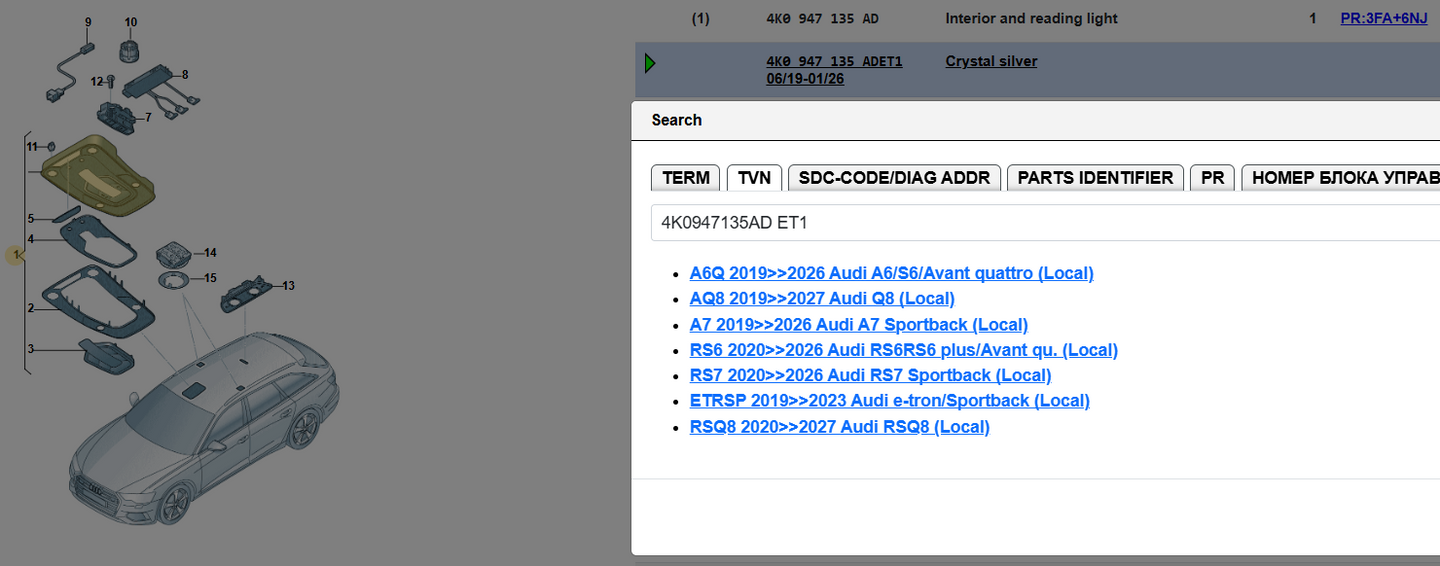
Task: Click the part number search field
Action: pyautogui.click(x=1045, y=223)
